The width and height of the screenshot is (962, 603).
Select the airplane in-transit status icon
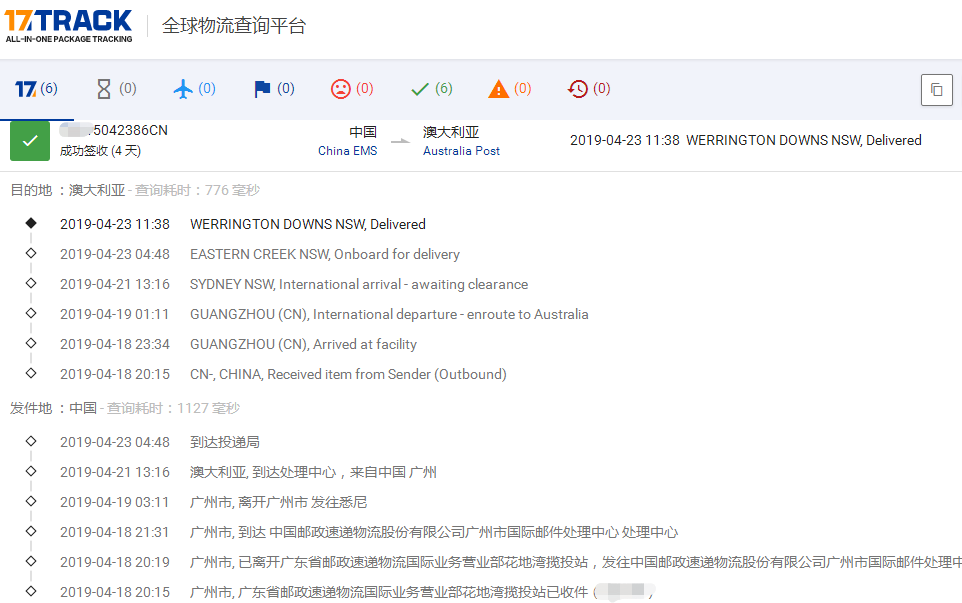point(192,88)
